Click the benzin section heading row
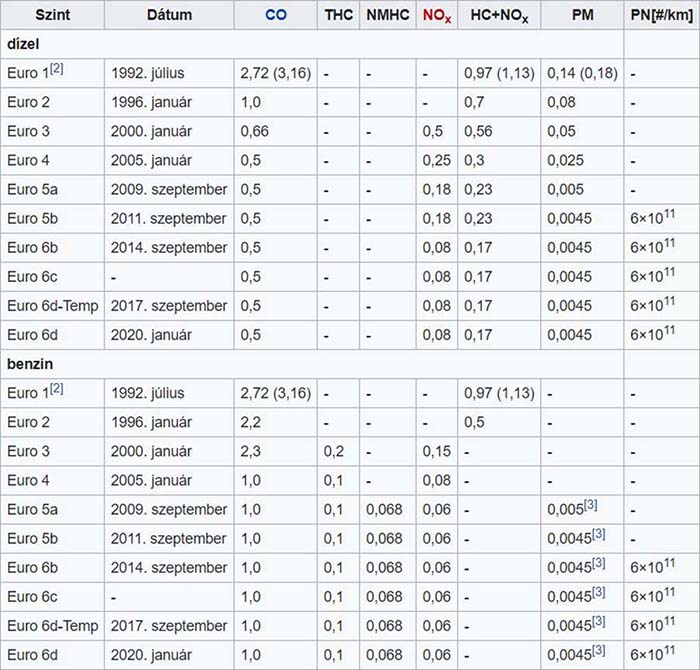Screen dimensions: 700x670 coord(312,364)
